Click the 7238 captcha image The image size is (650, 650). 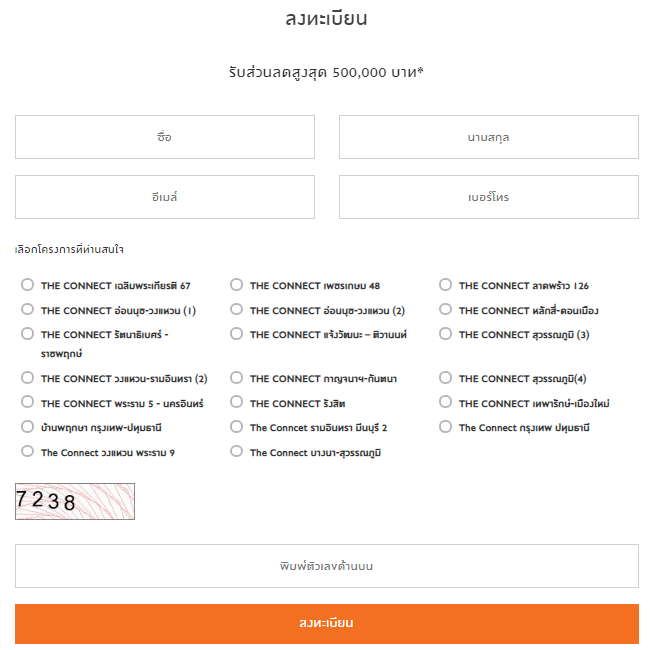75,501
